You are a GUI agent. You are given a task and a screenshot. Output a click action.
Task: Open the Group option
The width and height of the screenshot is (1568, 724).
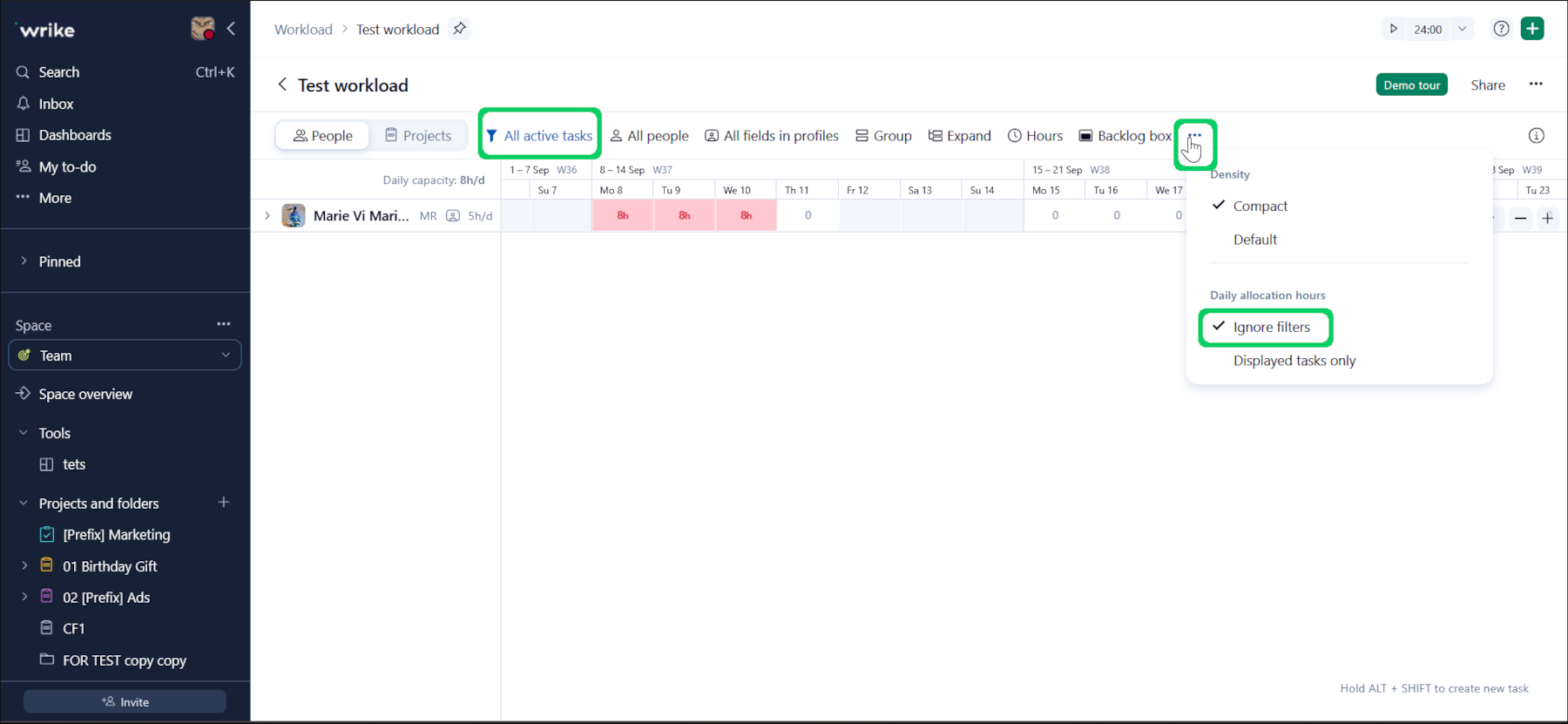click(x=883, y=136)
